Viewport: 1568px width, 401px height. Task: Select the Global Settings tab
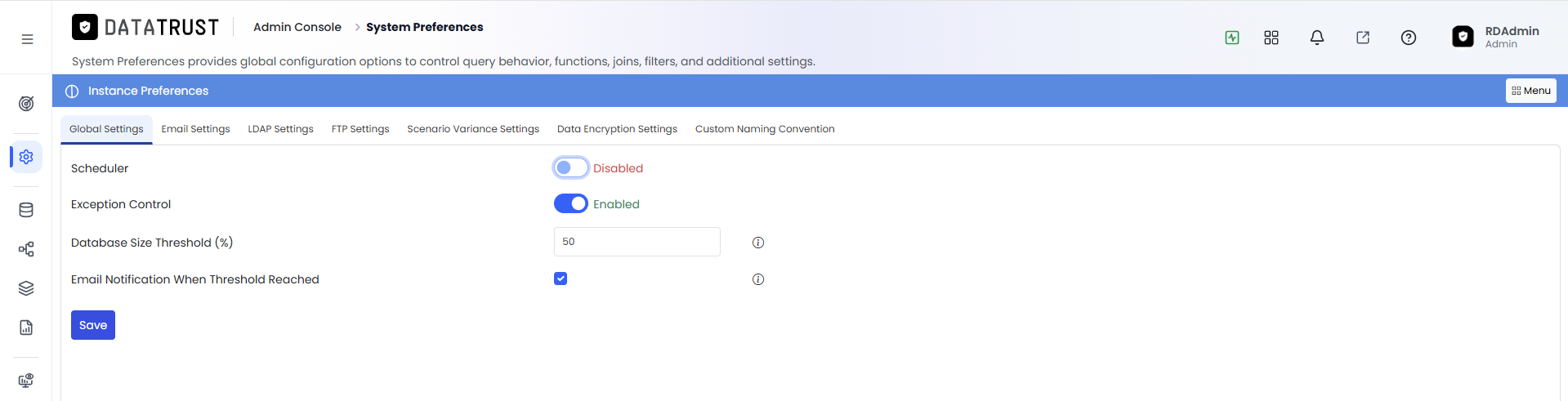pos(106,129)
